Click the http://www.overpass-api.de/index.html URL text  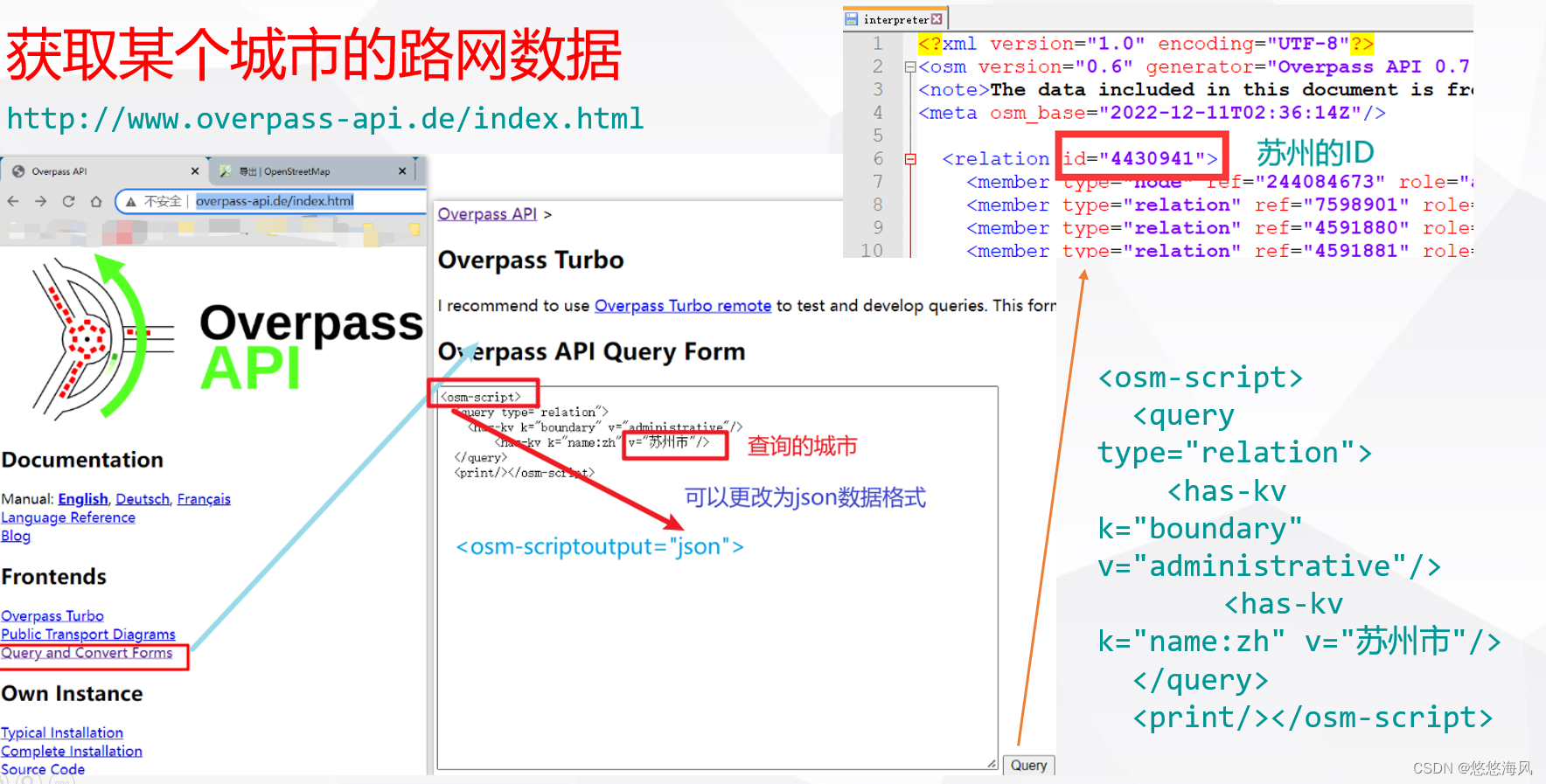pos(325,118)
